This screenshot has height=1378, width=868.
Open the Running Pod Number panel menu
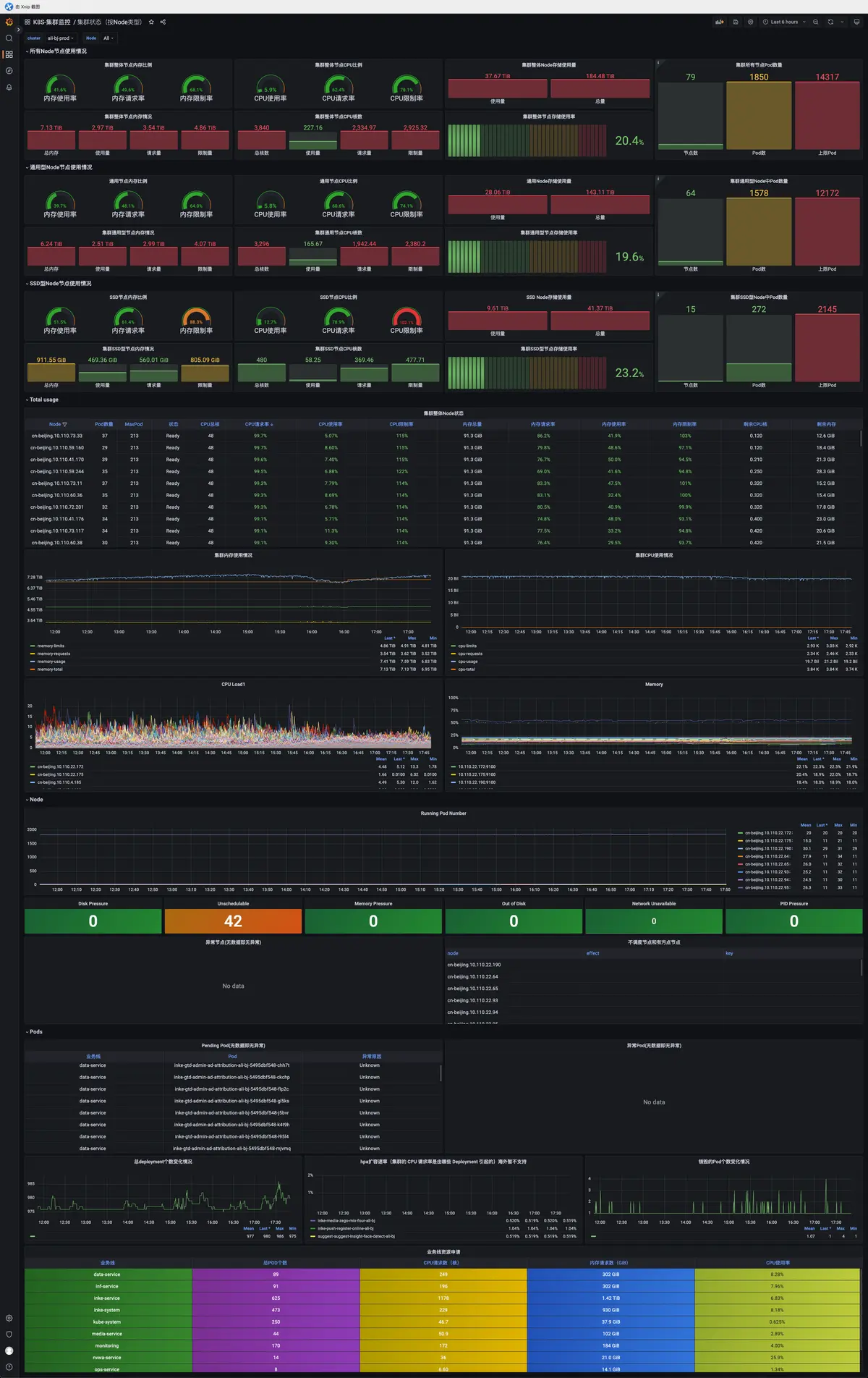[x=443, y=813]
